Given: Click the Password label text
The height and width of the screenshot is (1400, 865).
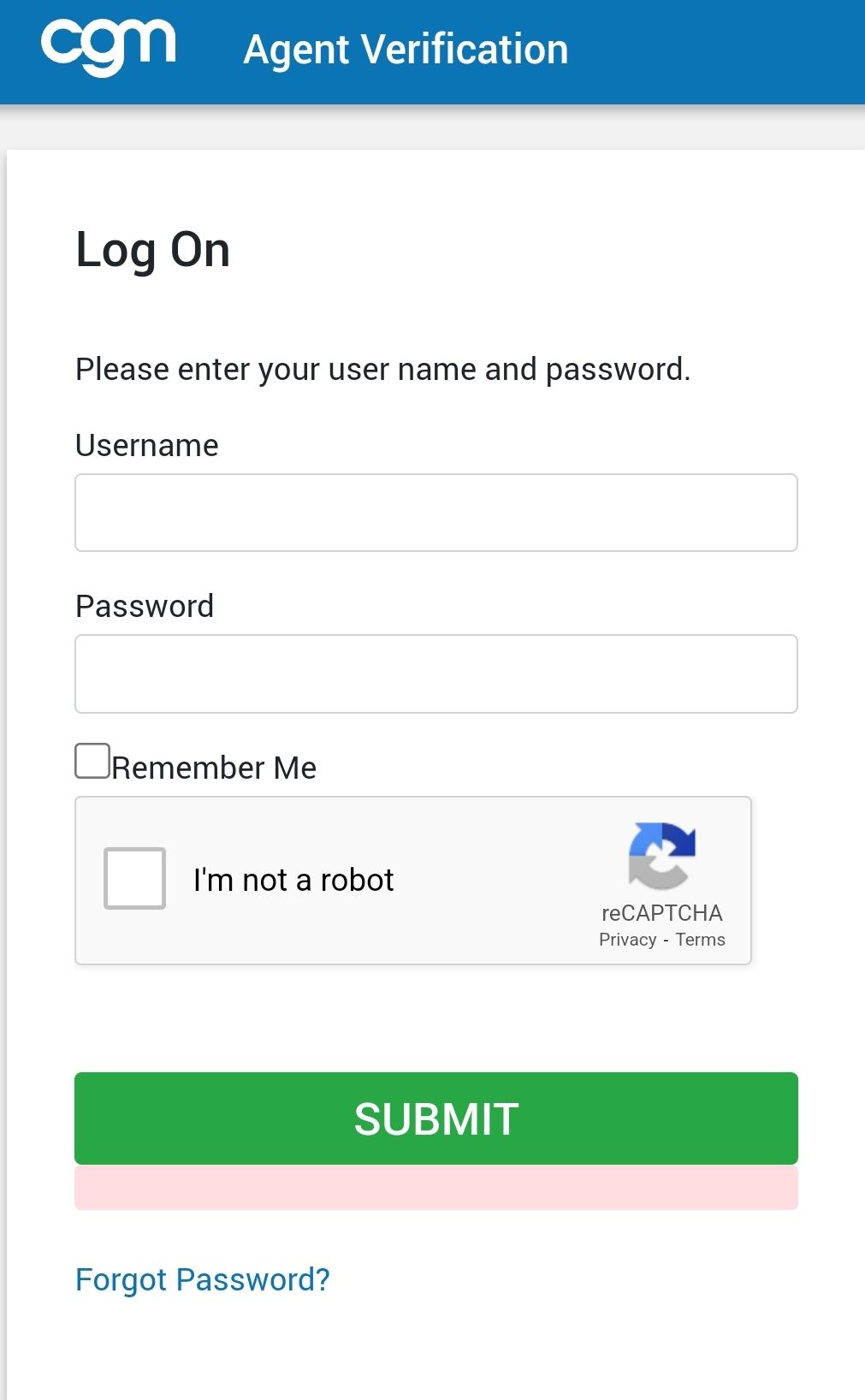Looking at the screenshot, I should pos(145,606).
